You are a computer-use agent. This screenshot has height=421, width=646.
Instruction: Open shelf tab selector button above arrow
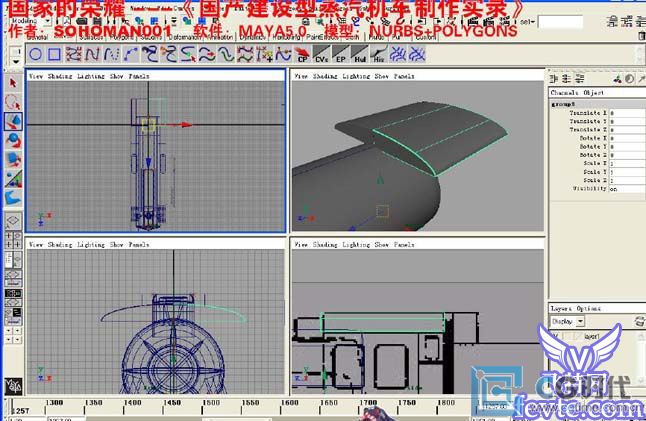[x=16, y=51]
